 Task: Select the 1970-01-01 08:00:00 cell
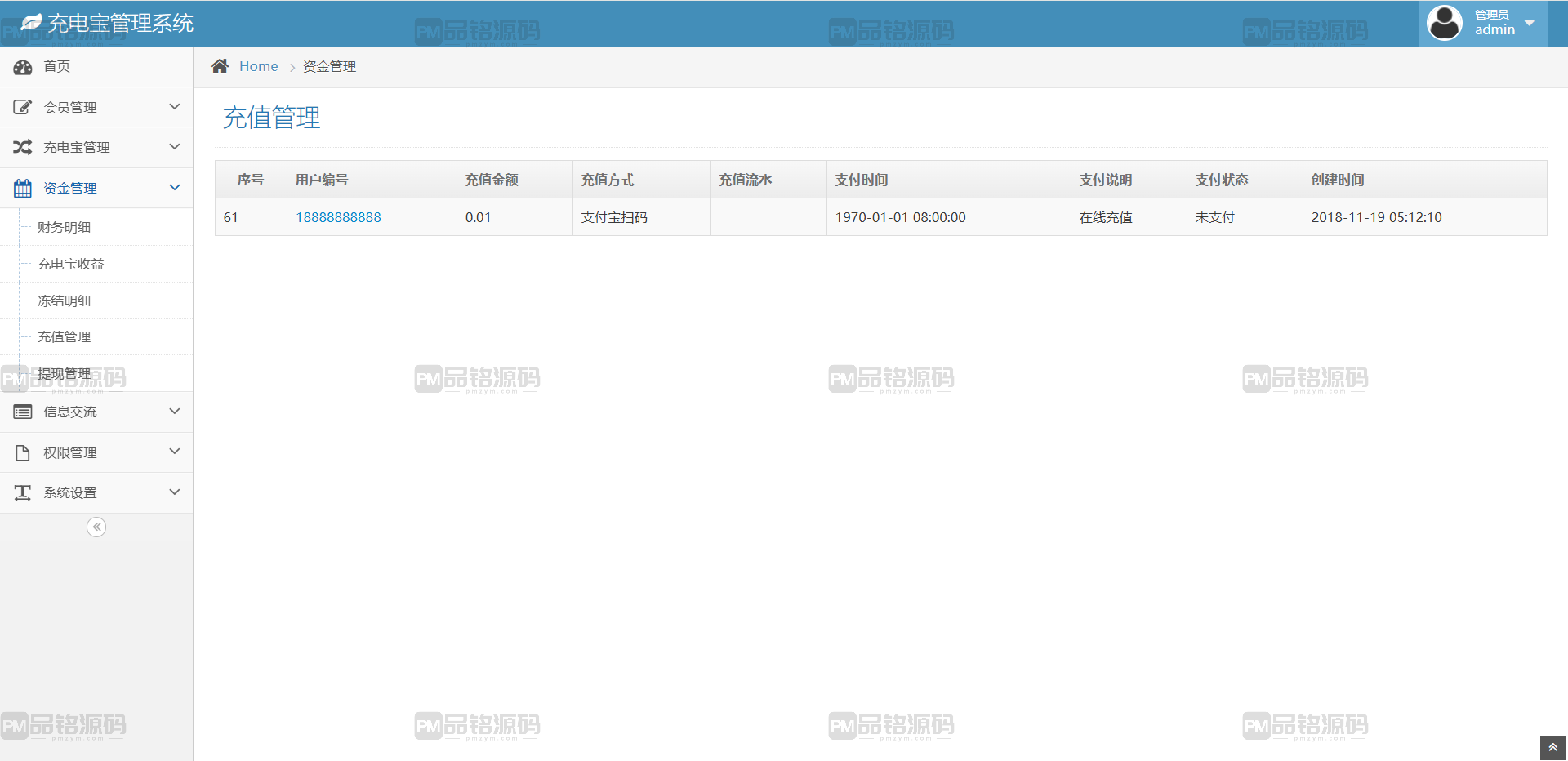point(949,217)
